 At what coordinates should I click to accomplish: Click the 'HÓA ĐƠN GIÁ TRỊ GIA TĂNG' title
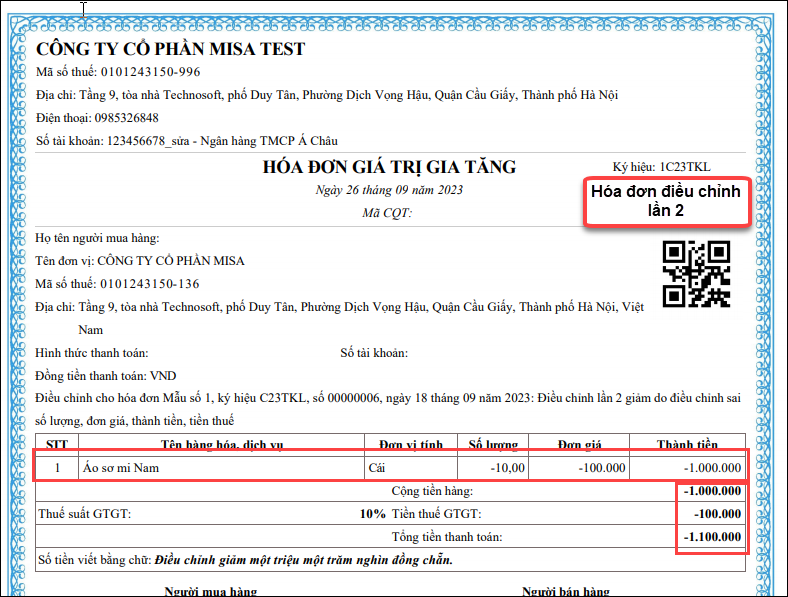pyautogui.click(x=389, y=167)
